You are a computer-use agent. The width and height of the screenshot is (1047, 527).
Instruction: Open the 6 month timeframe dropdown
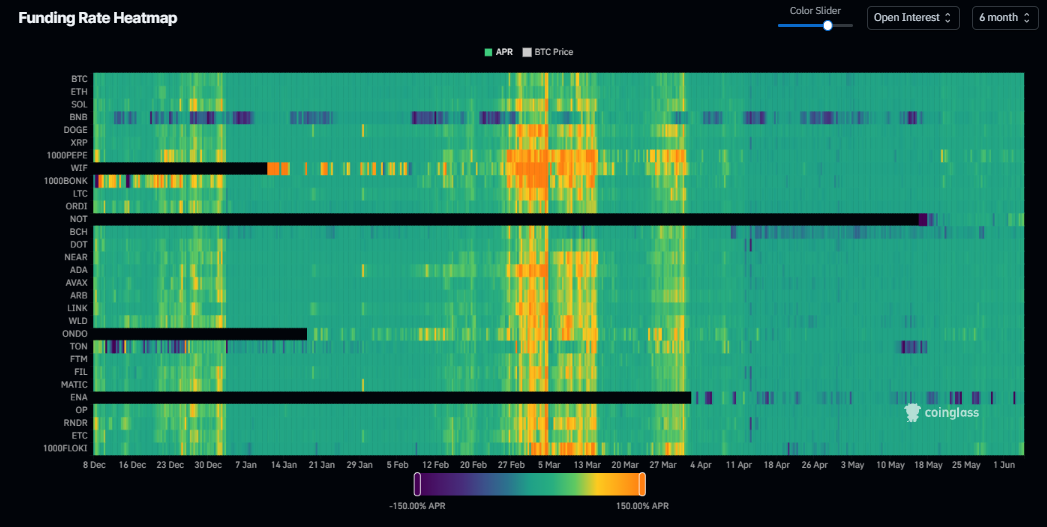coord(1005,18)
